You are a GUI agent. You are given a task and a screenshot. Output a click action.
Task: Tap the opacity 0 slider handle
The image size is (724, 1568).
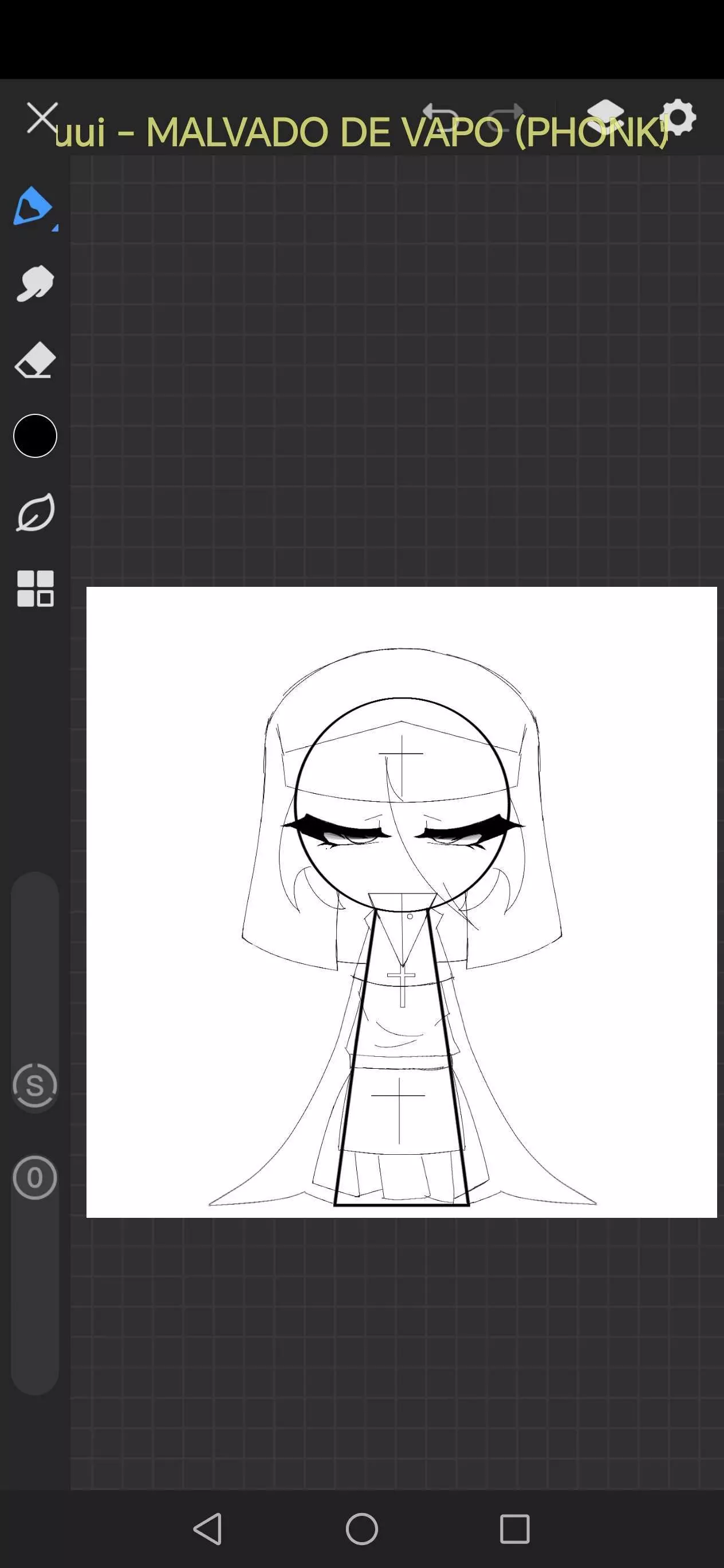pyautogui.click(x=35, y=1178)
